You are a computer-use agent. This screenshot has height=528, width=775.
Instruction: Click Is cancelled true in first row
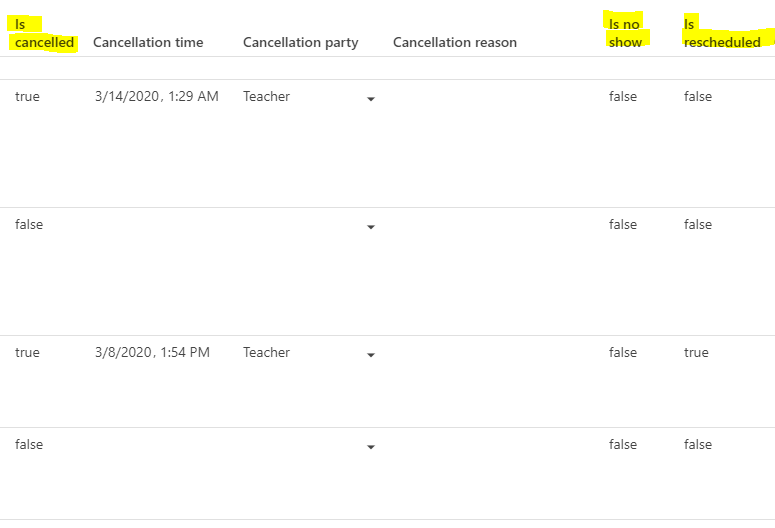point(27,97)
